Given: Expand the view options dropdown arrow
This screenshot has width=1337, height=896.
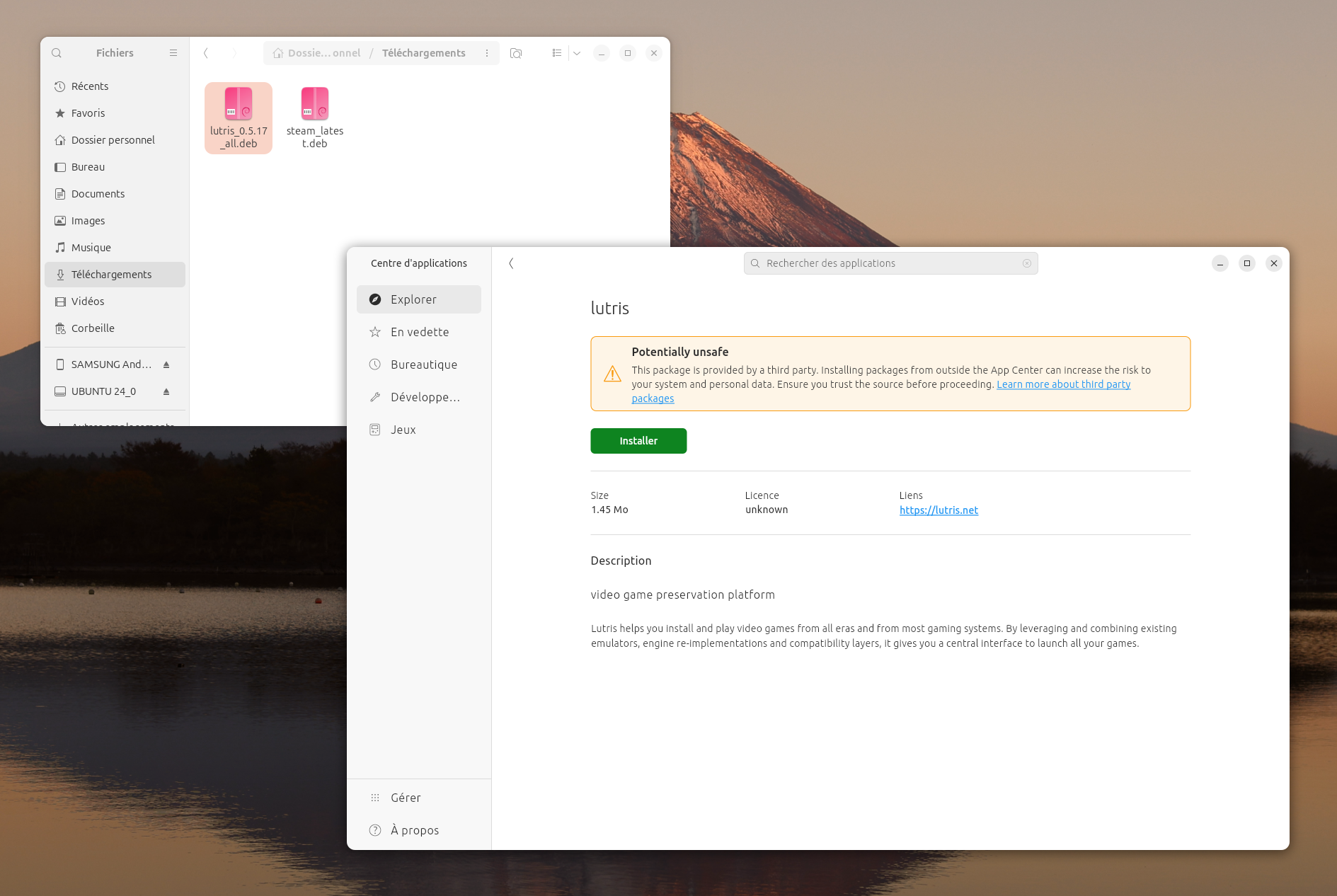Looking at the screenshot, I should pyautogui.click(x=577, y=53).
